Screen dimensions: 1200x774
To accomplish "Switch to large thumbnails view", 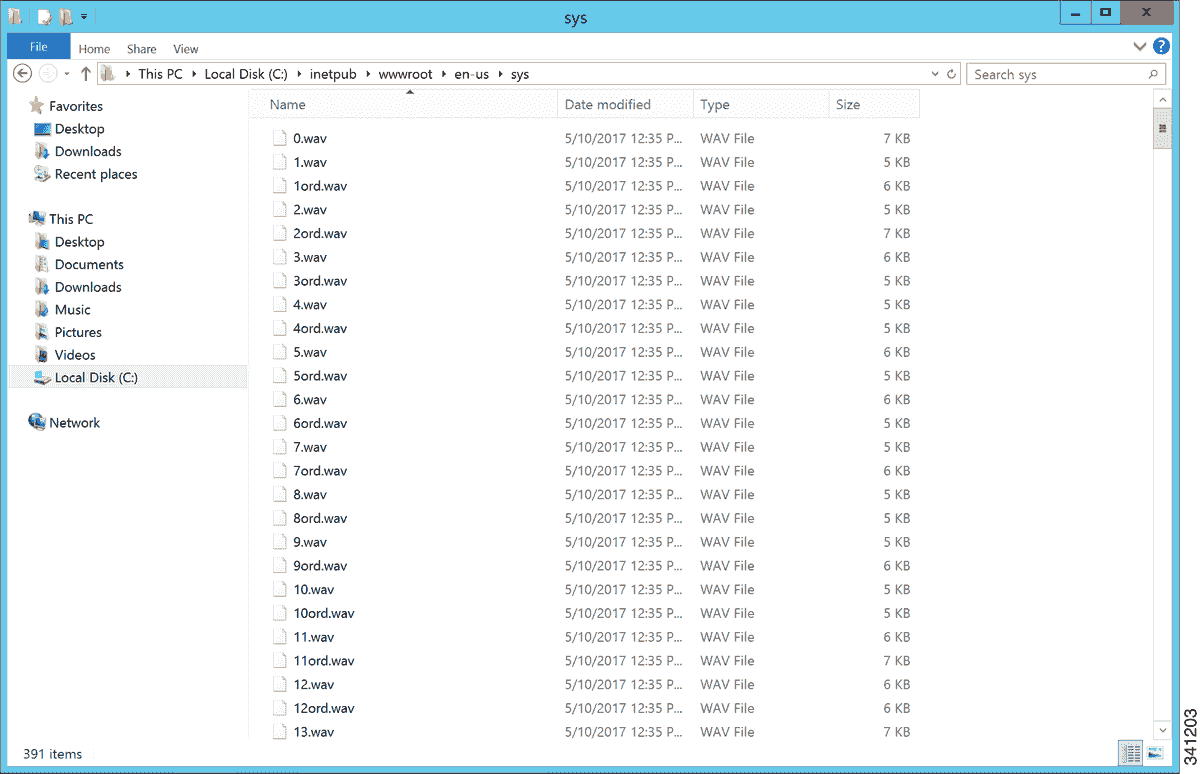I will click(1156, 753).
